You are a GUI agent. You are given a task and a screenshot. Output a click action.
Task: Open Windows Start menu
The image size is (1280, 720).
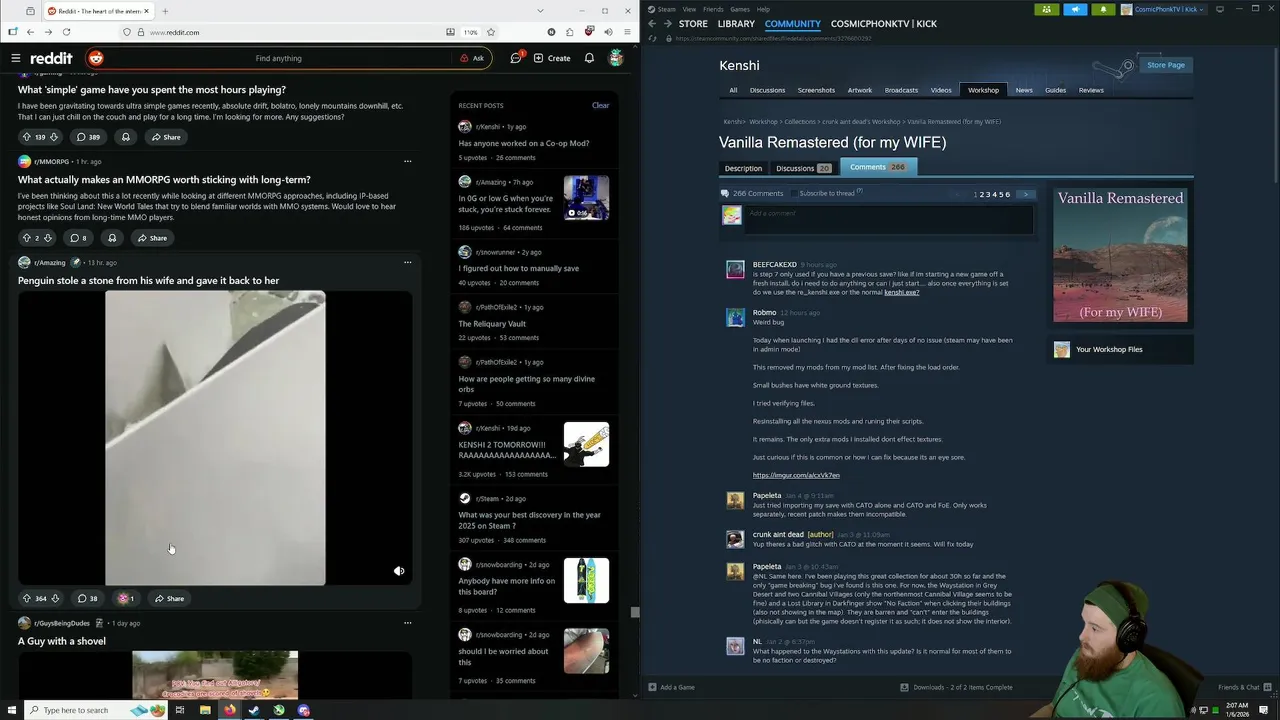(12, 710)
